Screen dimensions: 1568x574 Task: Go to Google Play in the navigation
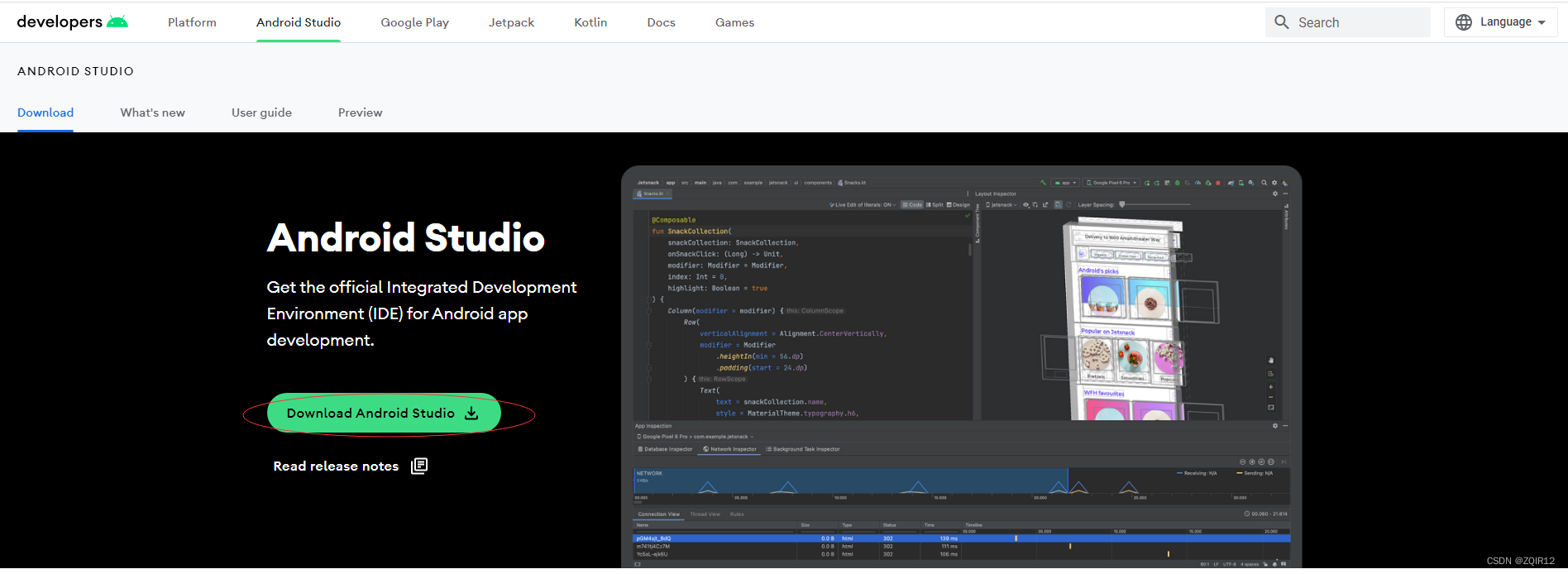tap(414, 22)
